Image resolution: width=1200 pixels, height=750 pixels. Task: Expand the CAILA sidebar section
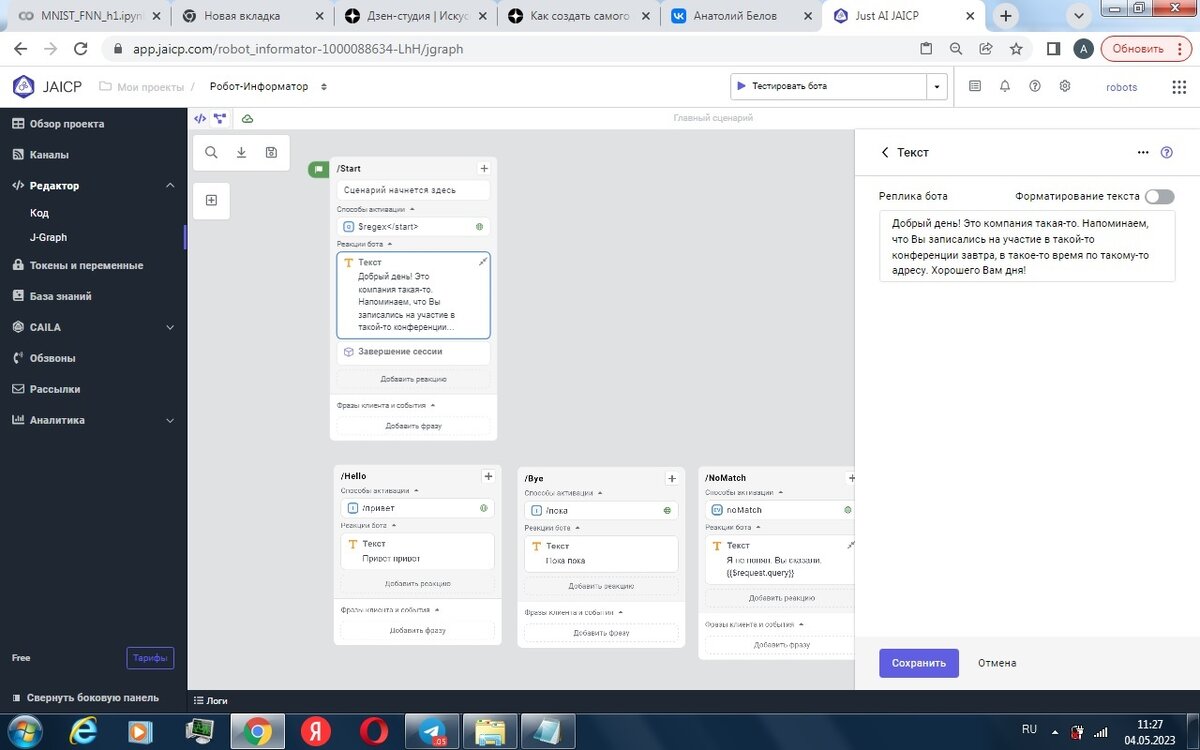coord(169,327)
